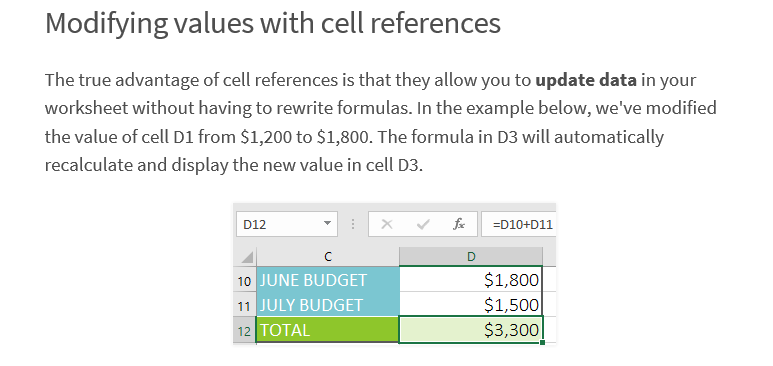This screenshot has width=773, height=366.
Task: Expand the Name Box dropdown arrow
Action: pos(327,224)
